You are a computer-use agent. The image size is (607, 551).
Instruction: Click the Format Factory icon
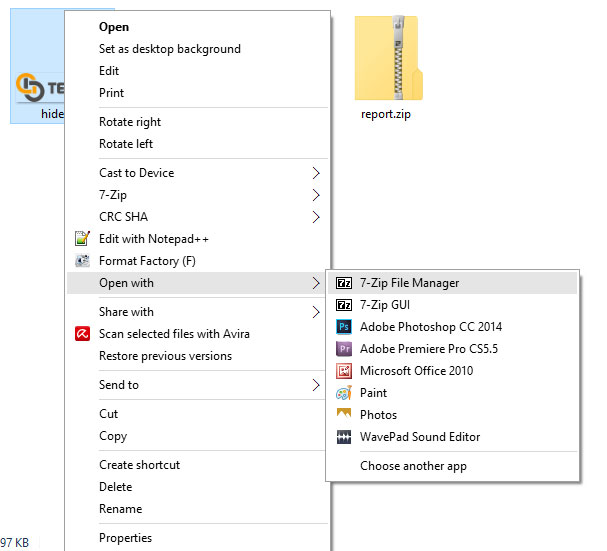coord(82,261)
